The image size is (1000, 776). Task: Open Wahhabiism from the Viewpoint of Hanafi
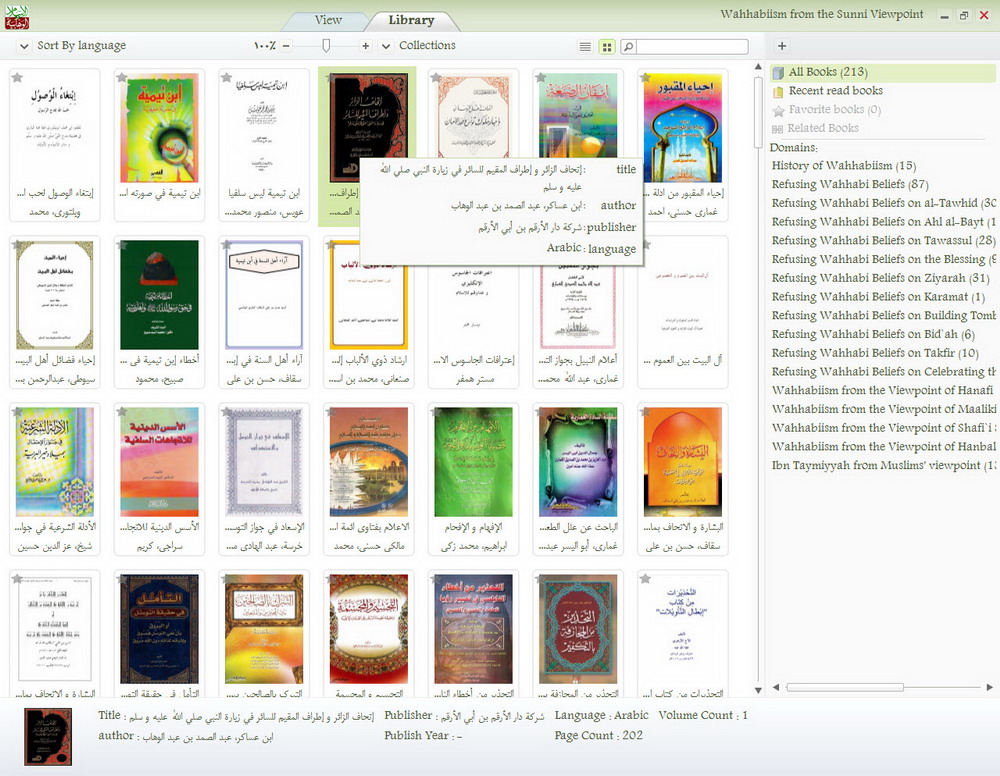pyautogui.click(x=883, y=391)
